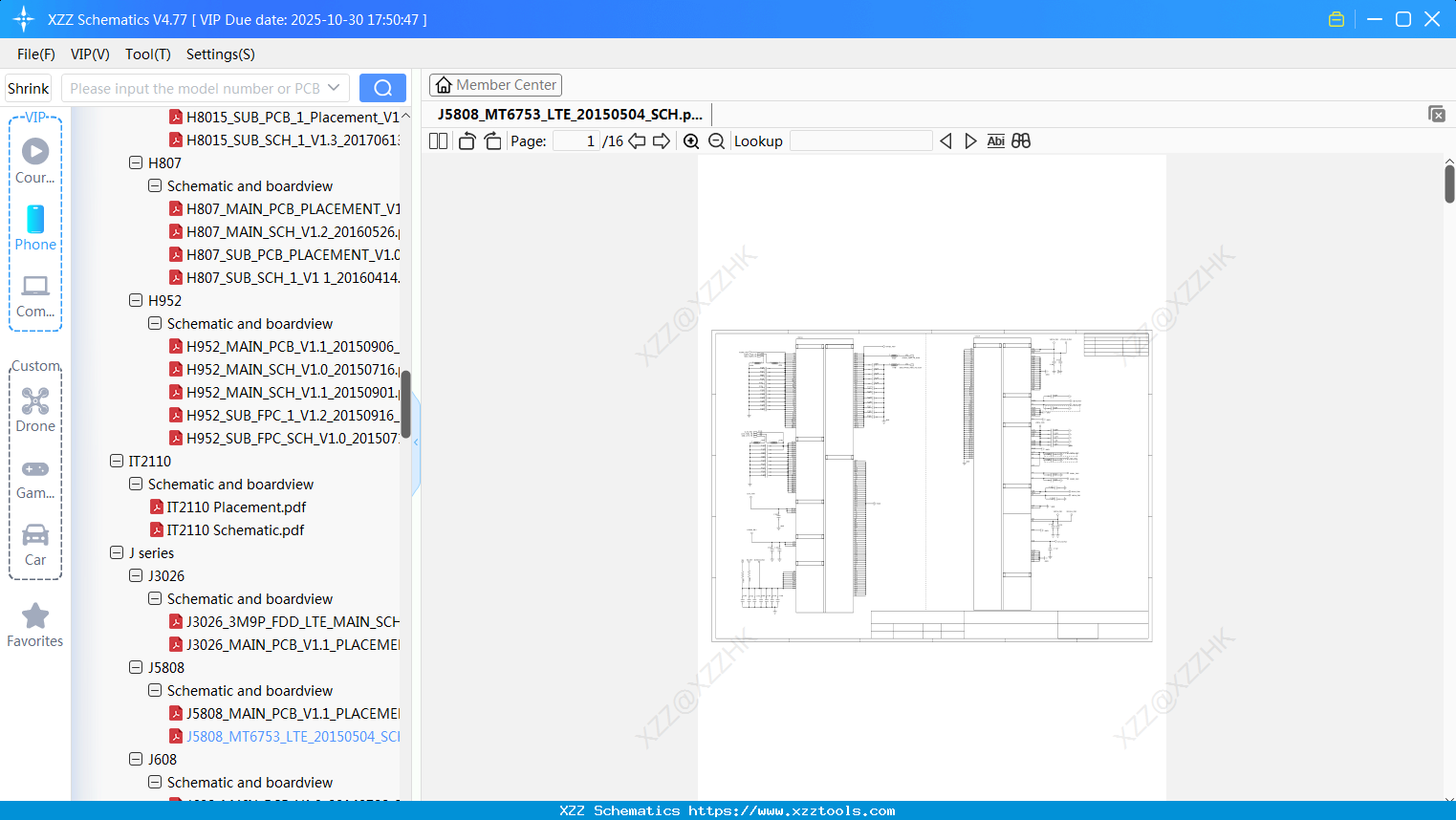This screenshot has height=820, width=1456.
Task: Click the Shrink button
Action: (x=28, y=88)
